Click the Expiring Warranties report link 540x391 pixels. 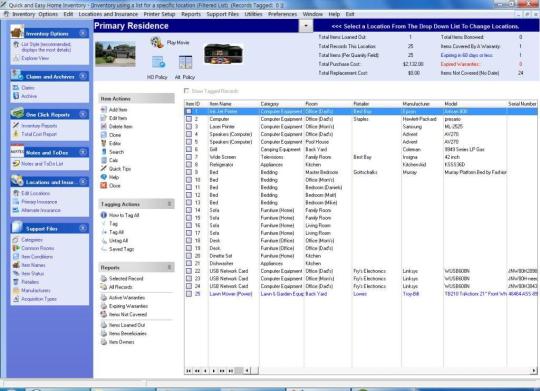point(128,306)
